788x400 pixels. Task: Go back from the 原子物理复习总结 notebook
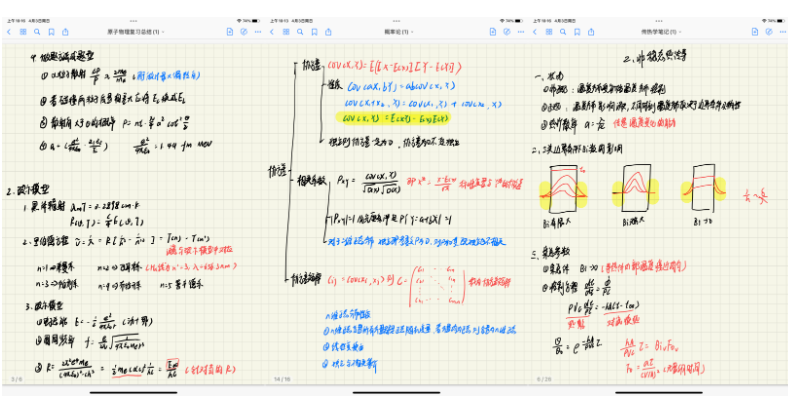coord(9,32)
